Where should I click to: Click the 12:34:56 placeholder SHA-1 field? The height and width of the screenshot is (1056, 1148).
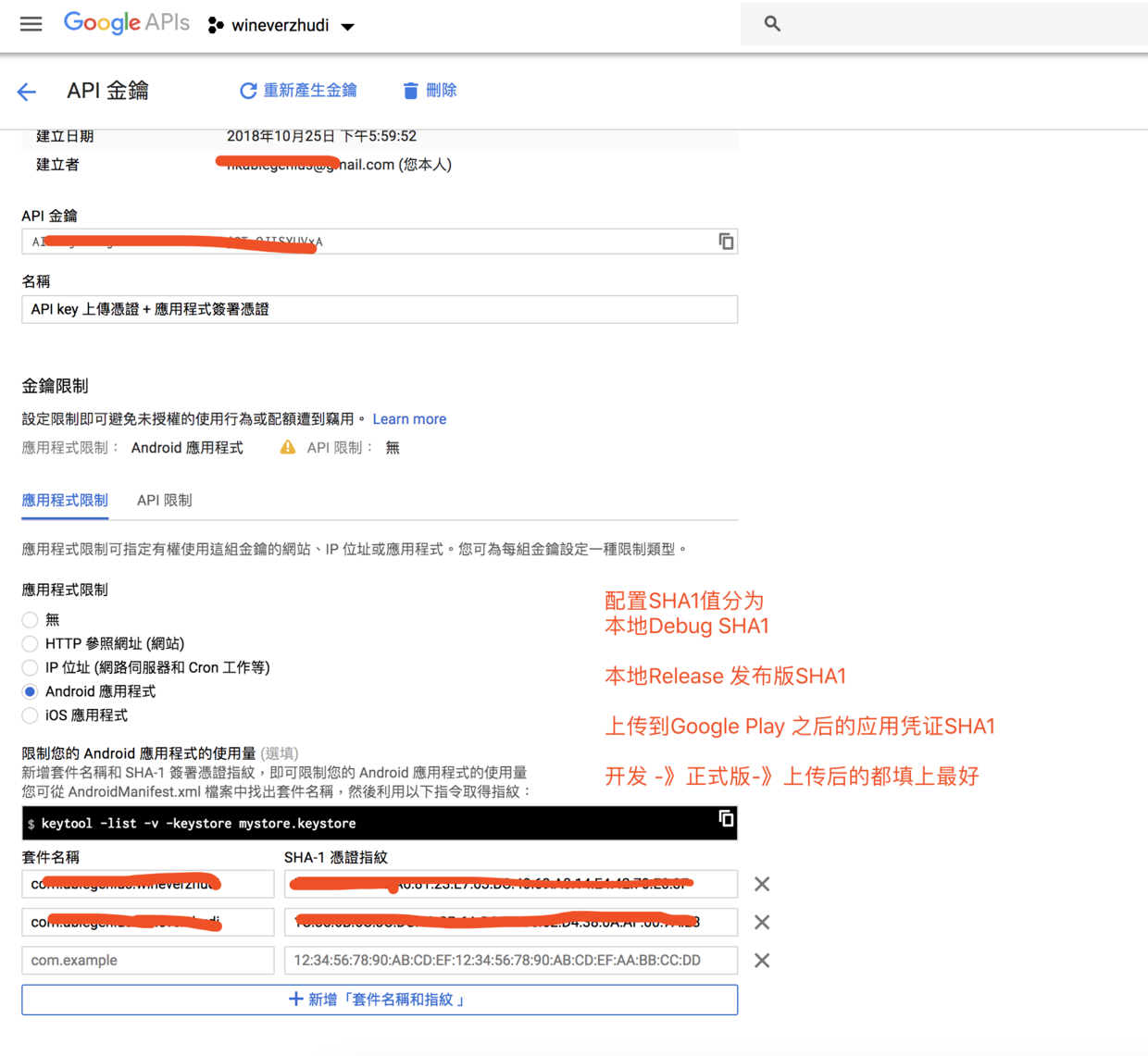(x=511, y=961)
